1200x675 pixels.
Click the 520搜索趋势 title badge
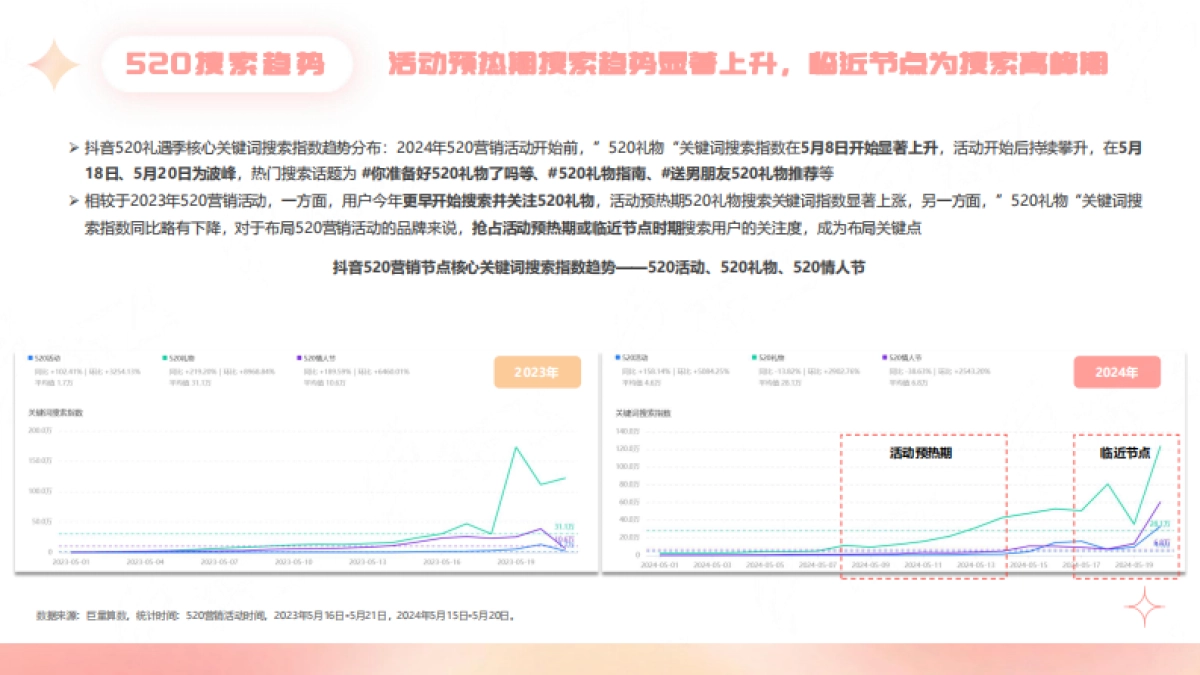[230, 65]
